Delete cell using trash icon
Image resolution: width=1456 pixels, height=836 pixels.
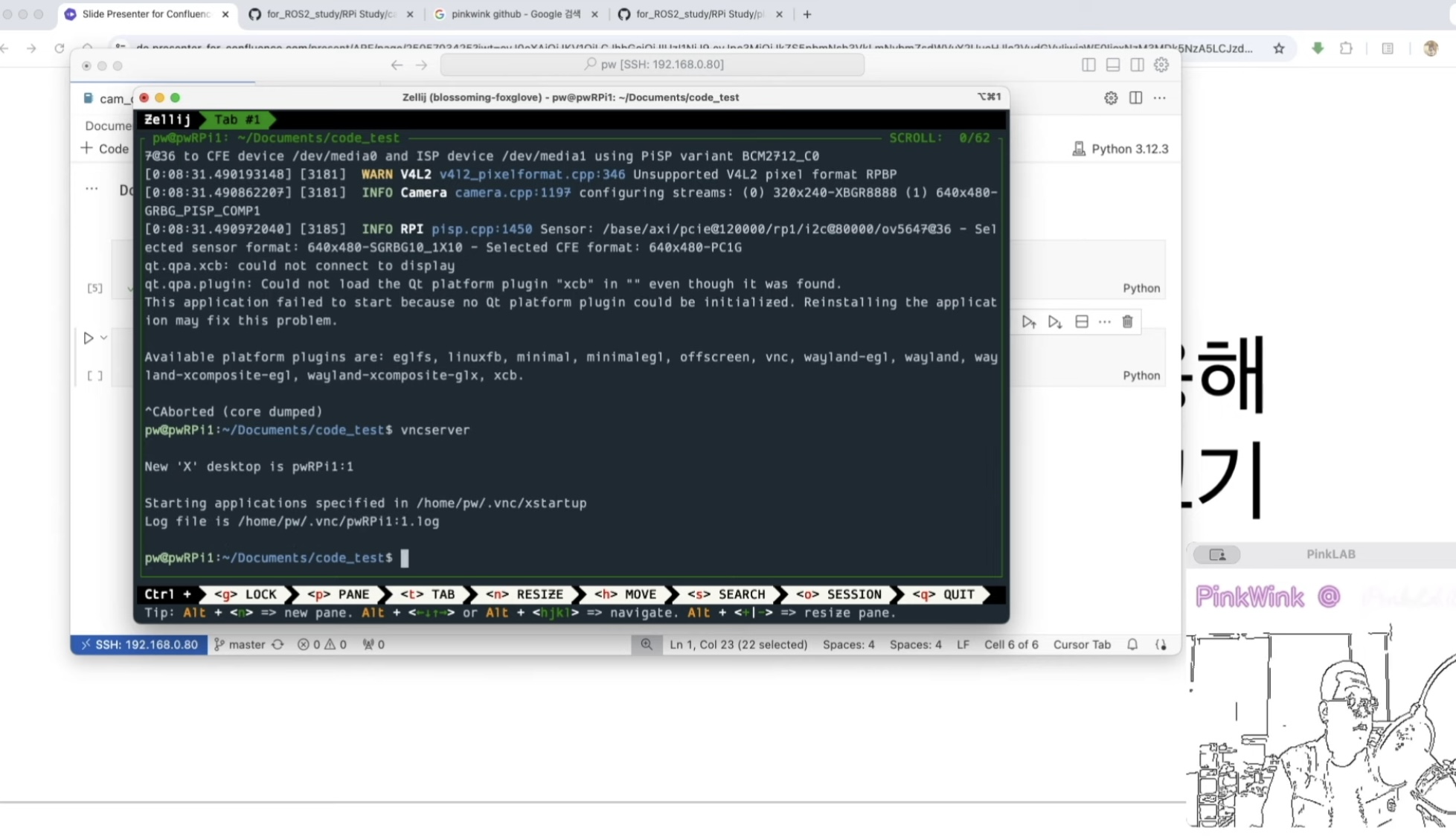tap(1127, 322)
